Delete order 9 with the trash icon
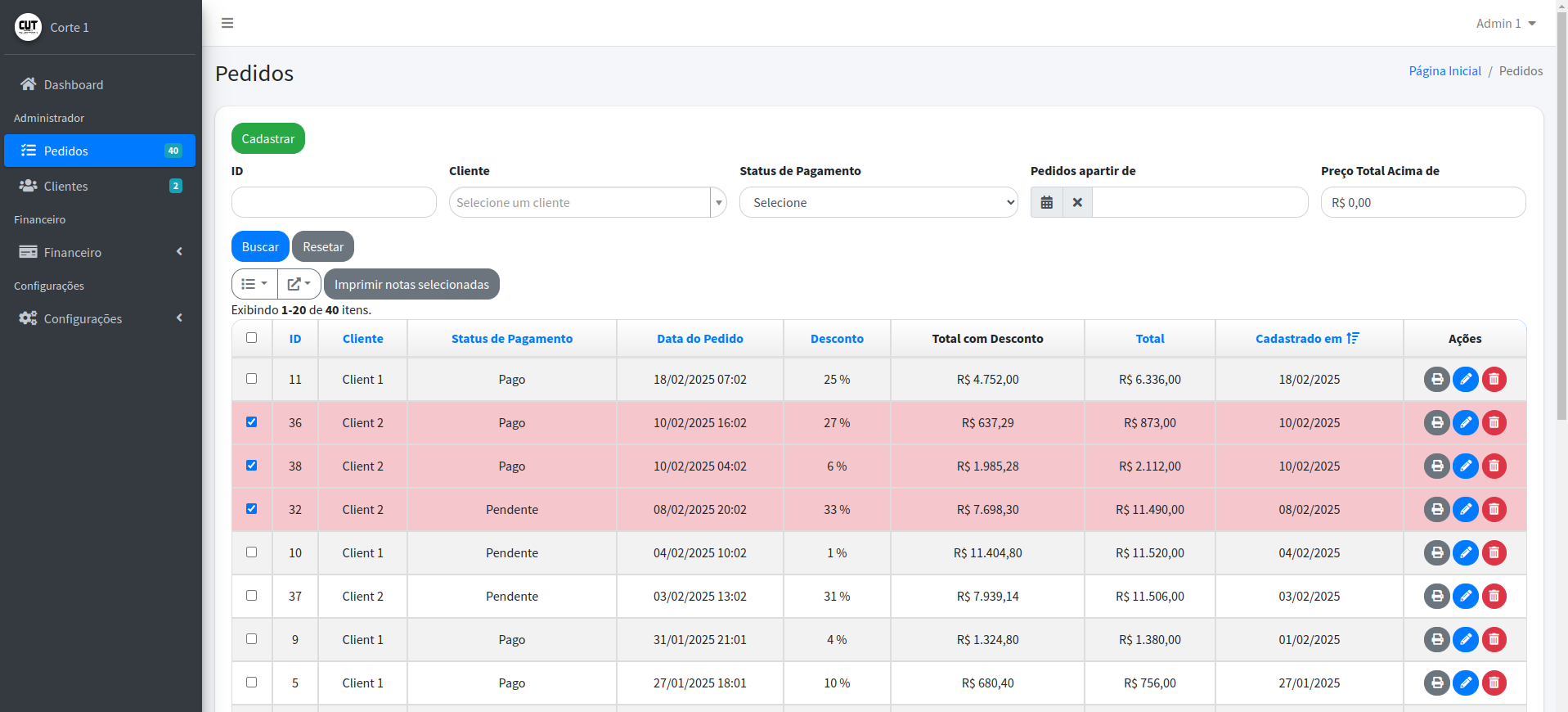Image resolution: width=1568 pixels, height=712 pixels. [x=1494, y=639]
